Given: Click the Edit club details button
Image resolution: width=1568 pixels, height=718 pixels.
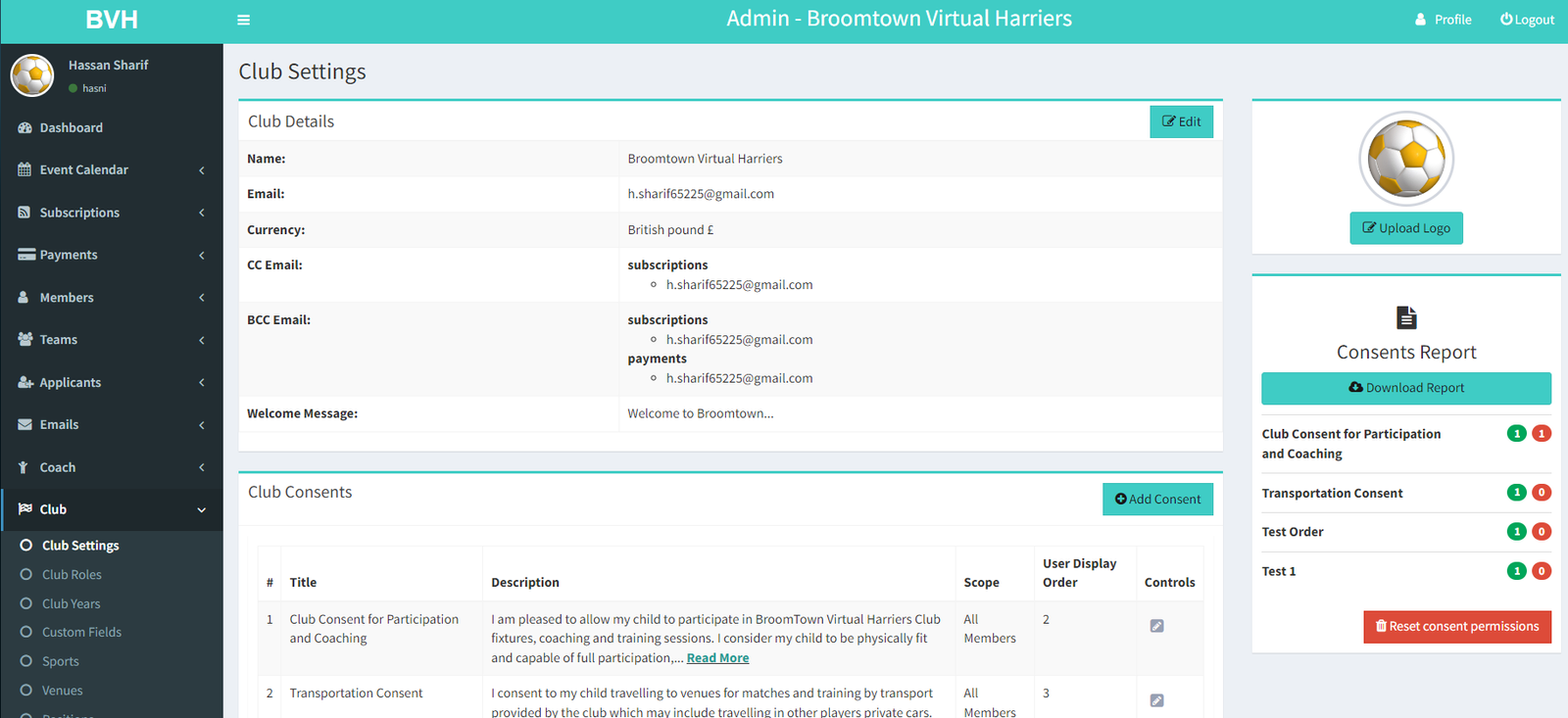Looking at the screenshot, I should click(1181, 121).
